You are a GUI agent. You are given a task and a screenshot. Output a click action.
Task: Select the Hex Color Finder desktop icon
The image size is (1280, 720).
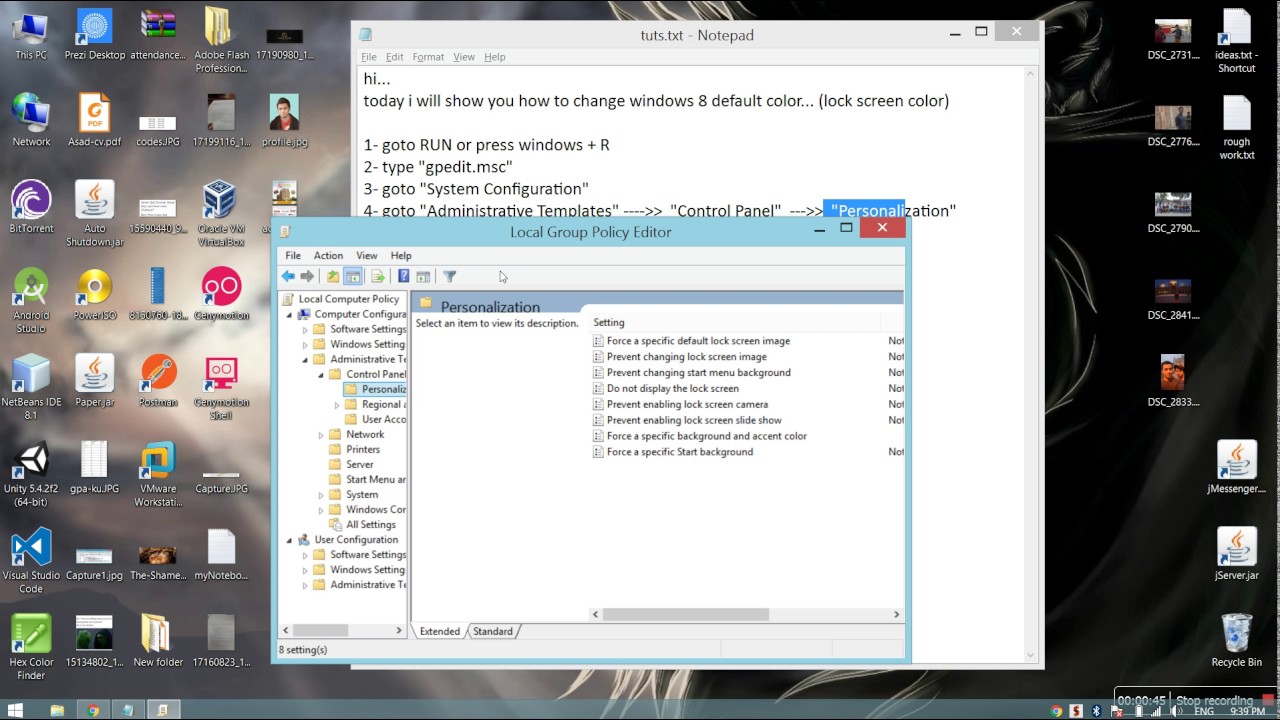coord(31,649)
